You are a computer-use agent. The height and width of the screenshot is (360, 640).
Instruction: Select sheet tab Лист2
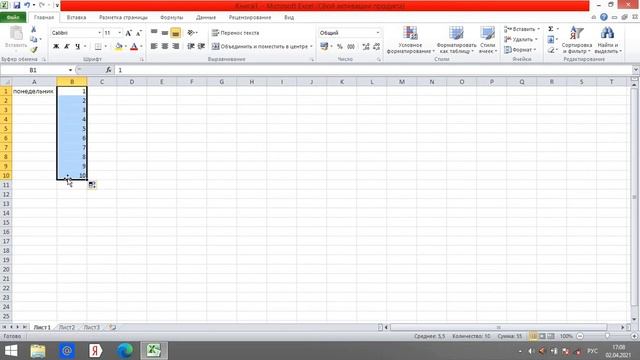[67, 327]
